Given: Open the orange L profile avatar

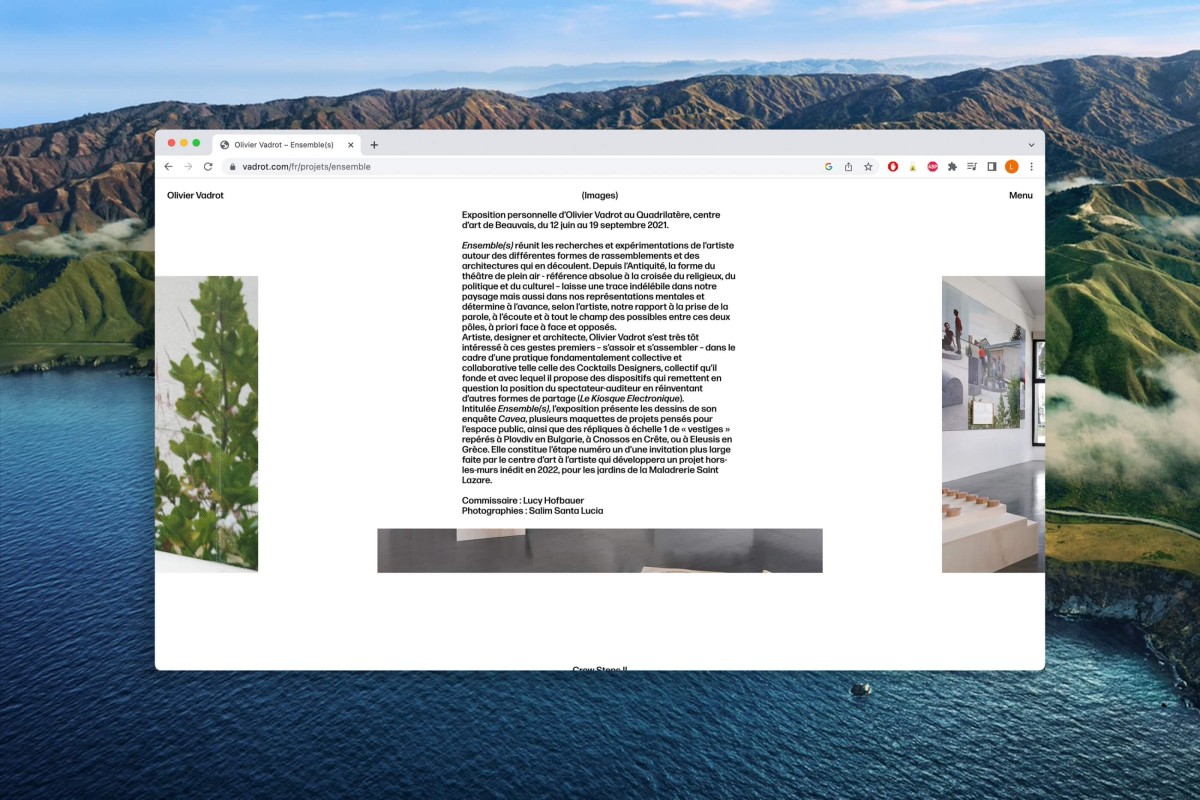Looking at the screenshot, I should click(1012, 167).
